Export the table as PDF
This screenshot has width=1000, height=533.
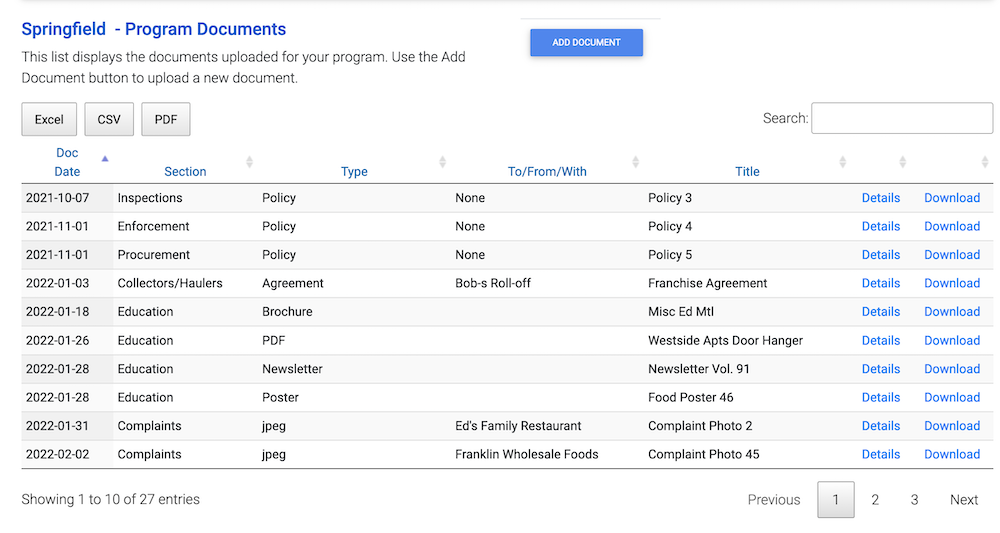click(166, 119)
